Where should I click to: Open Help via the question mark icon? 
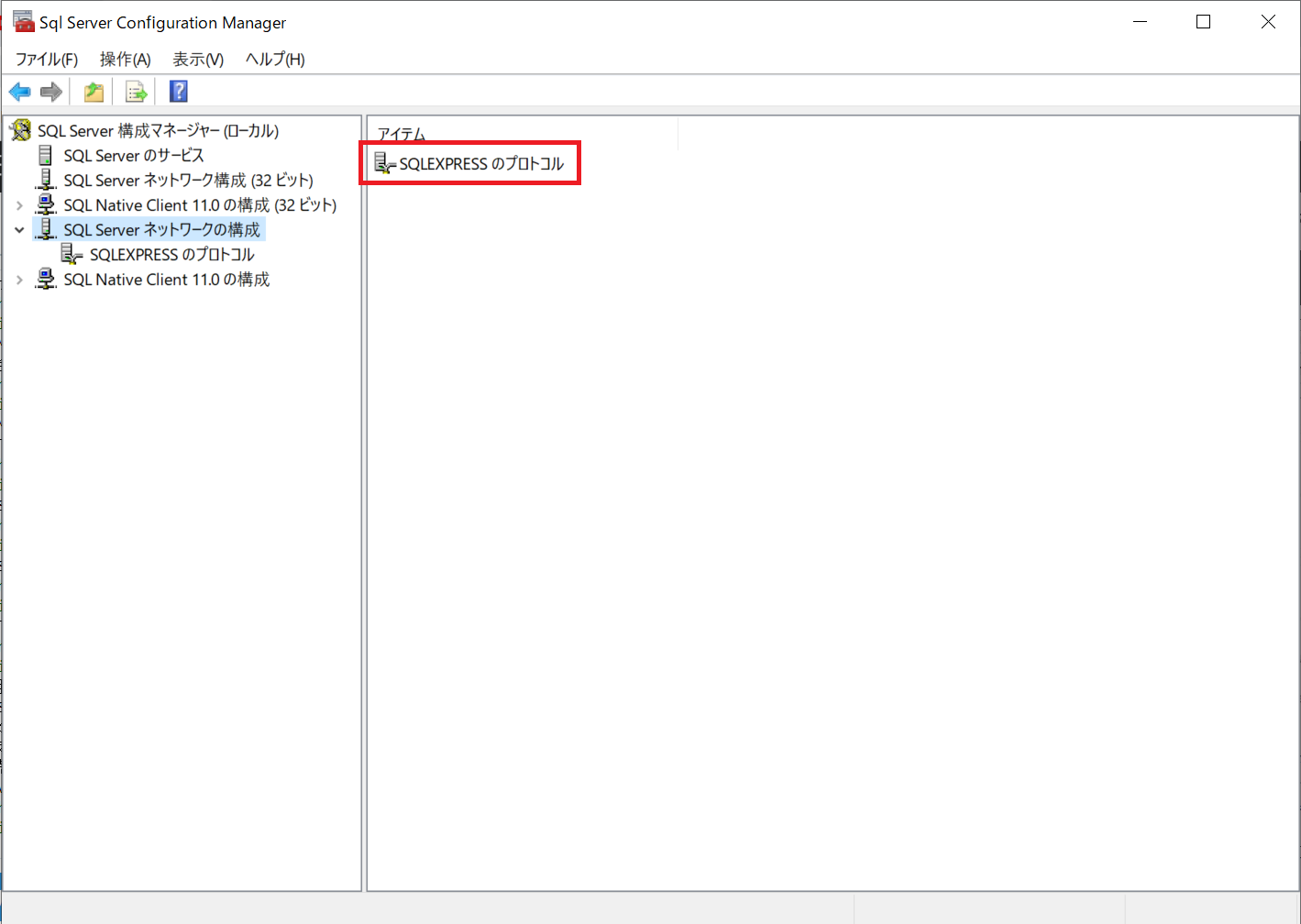[179, 92]
